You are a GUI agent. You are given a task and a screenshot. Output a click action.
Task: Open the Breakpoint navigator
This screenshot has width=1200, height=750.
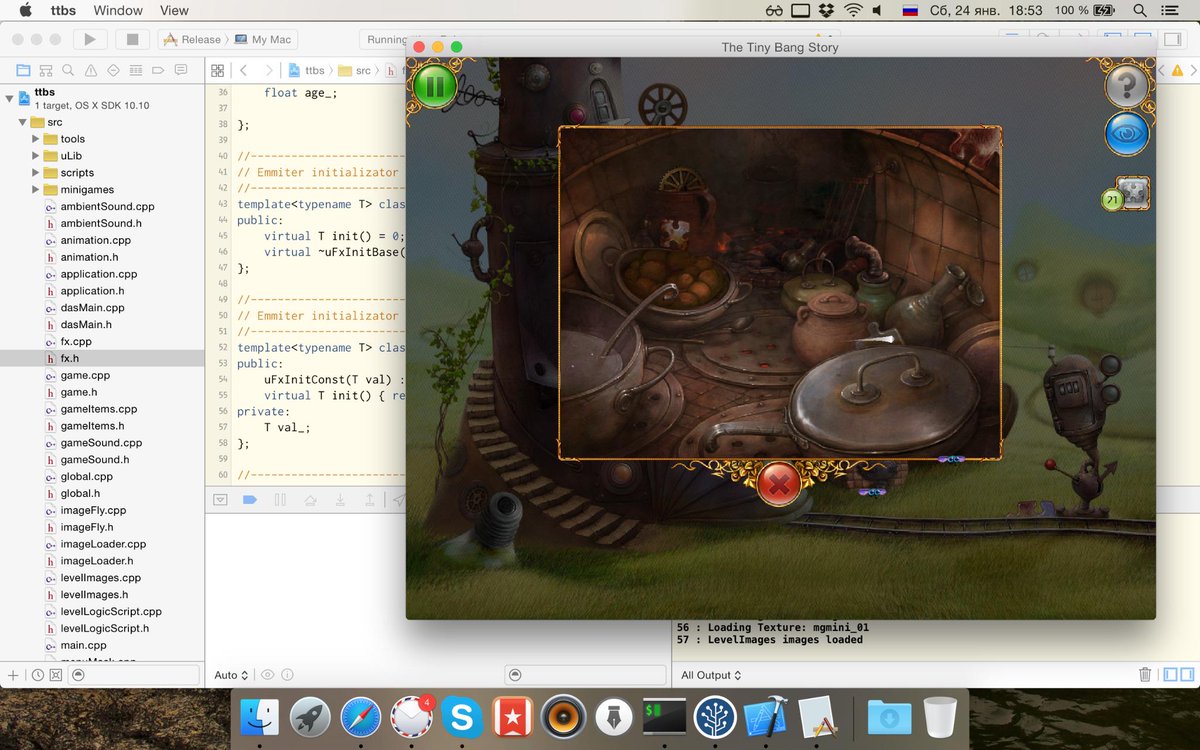tap(158, 70)
